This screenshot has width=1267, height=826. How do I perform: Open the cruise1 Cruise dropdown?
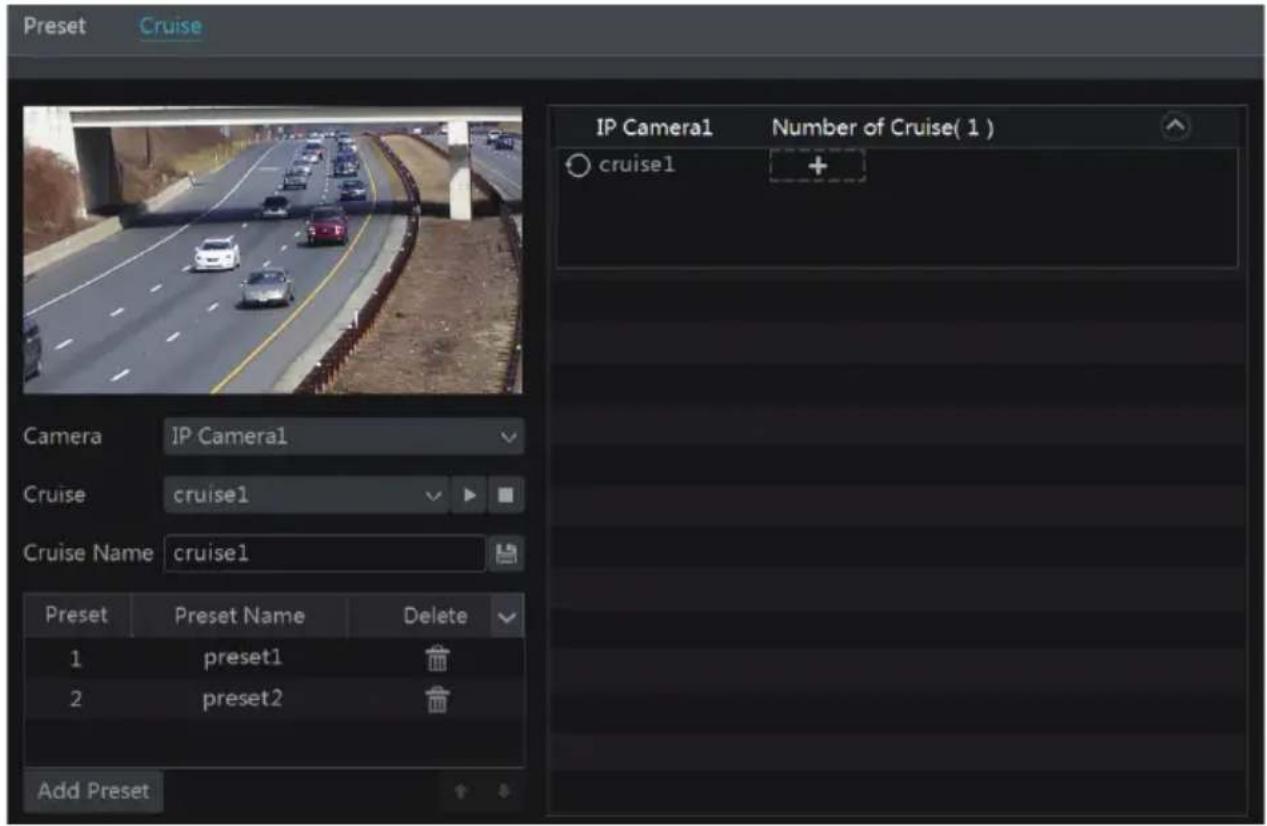pos(306,495)
